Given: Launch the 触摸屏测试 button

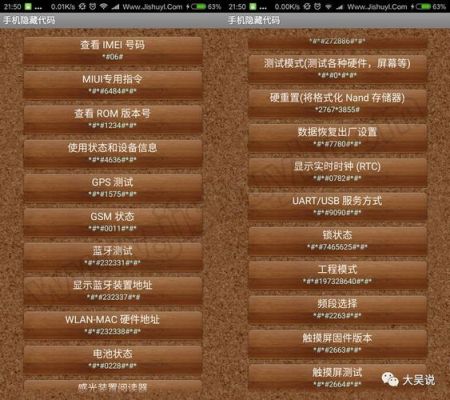Looking at the screenshot, I should coord(337,377).
